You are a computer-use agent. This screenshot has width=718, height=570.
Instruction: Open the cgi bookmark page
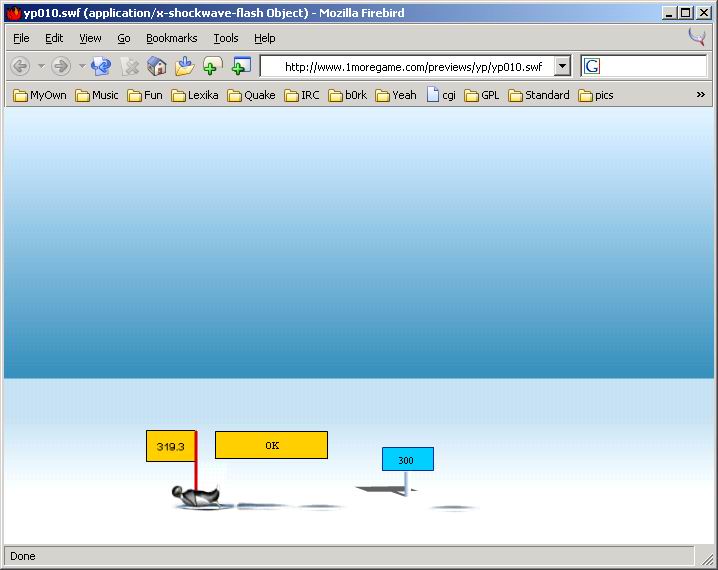pos(441,95)
